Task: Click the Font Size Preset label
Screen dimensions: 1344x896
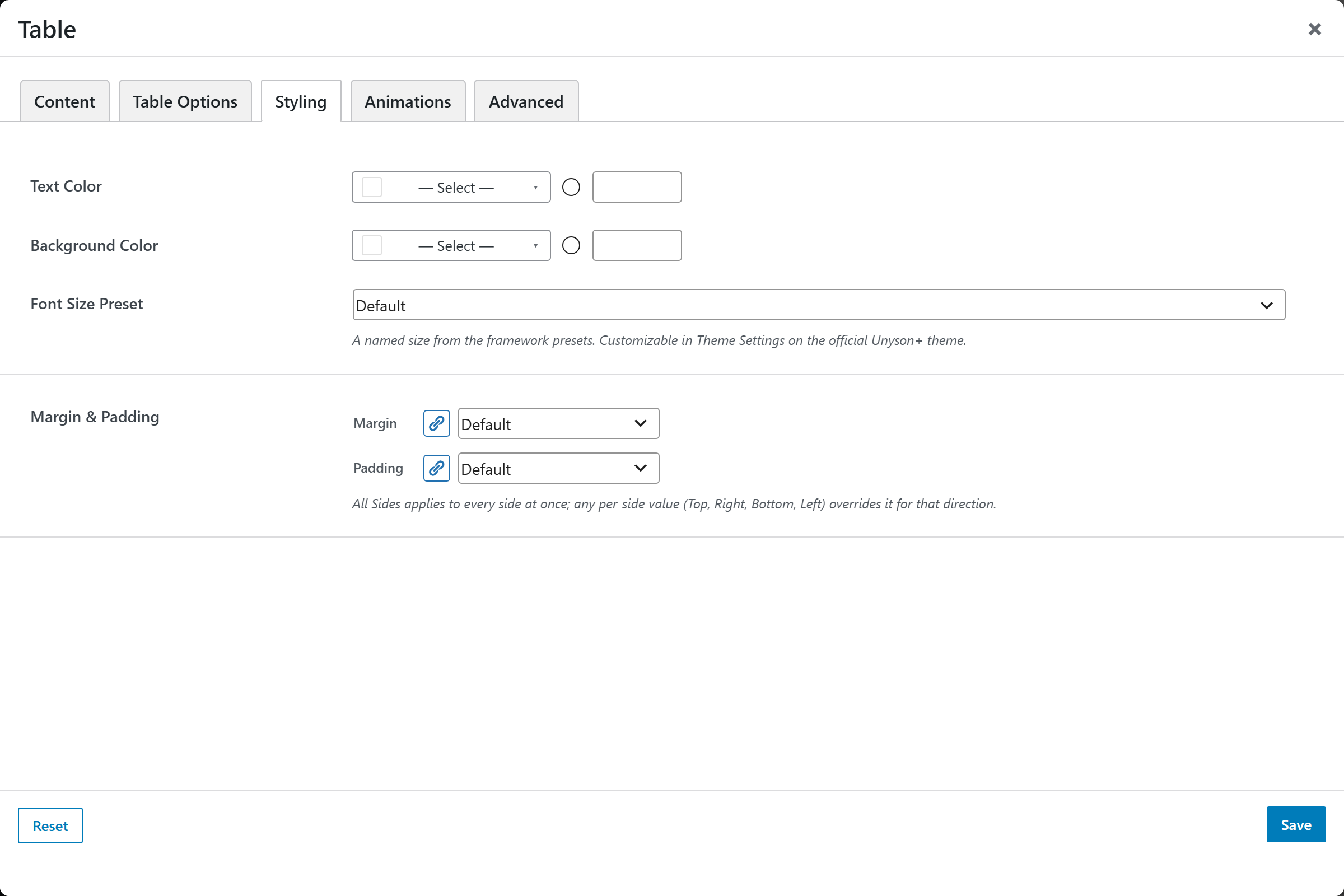Action: pos(87,304)
